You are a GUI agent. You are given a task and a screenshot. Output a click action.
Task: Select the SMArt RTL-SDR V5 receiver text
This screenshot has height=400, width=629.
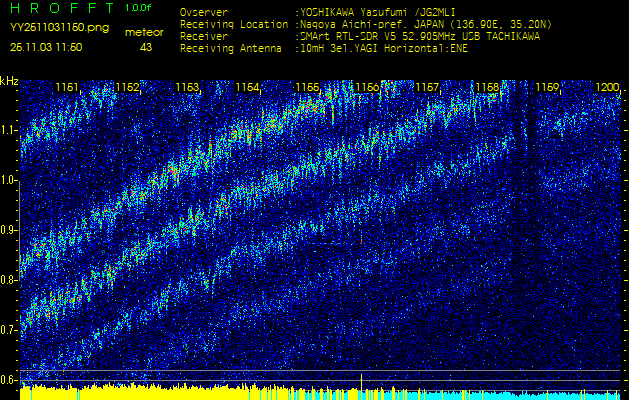[418, 37]
